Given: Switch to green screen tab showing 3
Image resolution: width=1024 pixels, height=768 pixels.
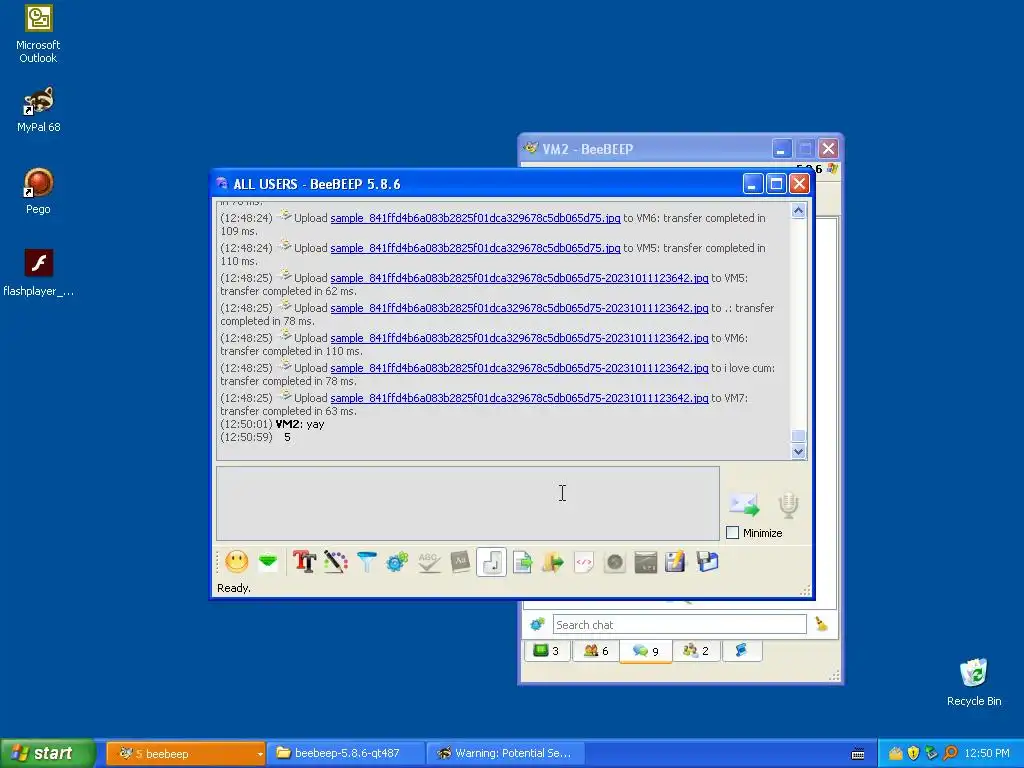Looking at the screenshot, I should 546,650.
